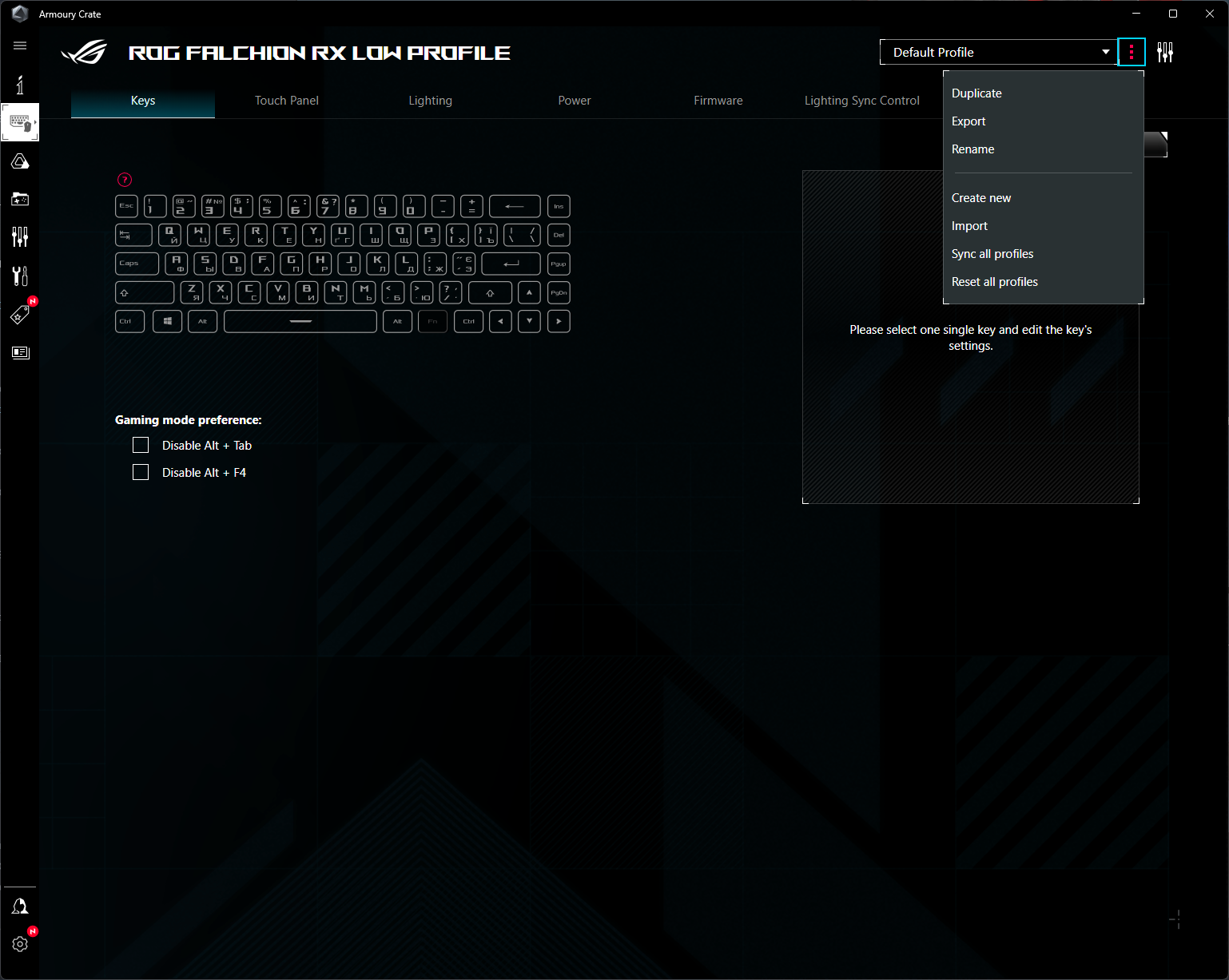This screenshot has height=980, width=1229.
Task: Switch to the Power tab
Action: click(x=575, y=101)
